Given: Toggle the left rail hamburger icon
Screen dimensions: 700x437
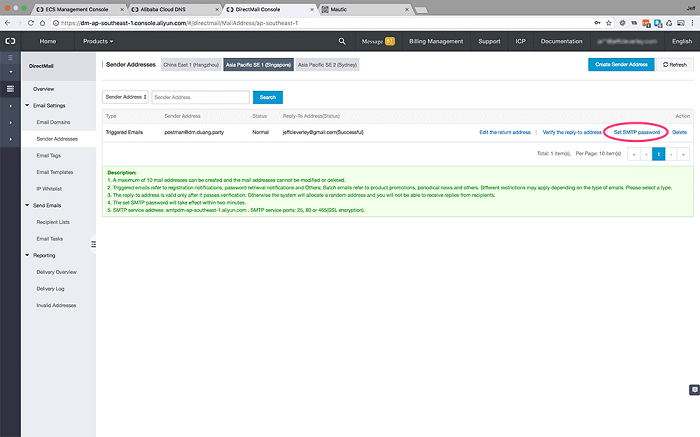Looking at the screenshot, I should (x=10, y=58).
